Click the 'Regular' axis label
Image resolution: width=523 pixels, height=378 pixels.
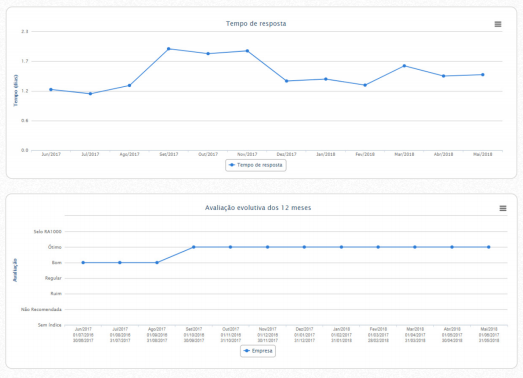pyautogui.click(x=53, y=278)
